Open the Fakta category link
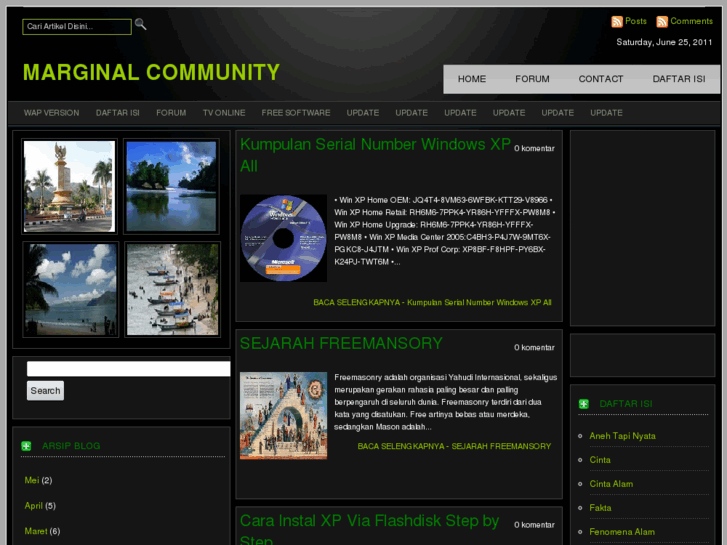 pos(600,508)
